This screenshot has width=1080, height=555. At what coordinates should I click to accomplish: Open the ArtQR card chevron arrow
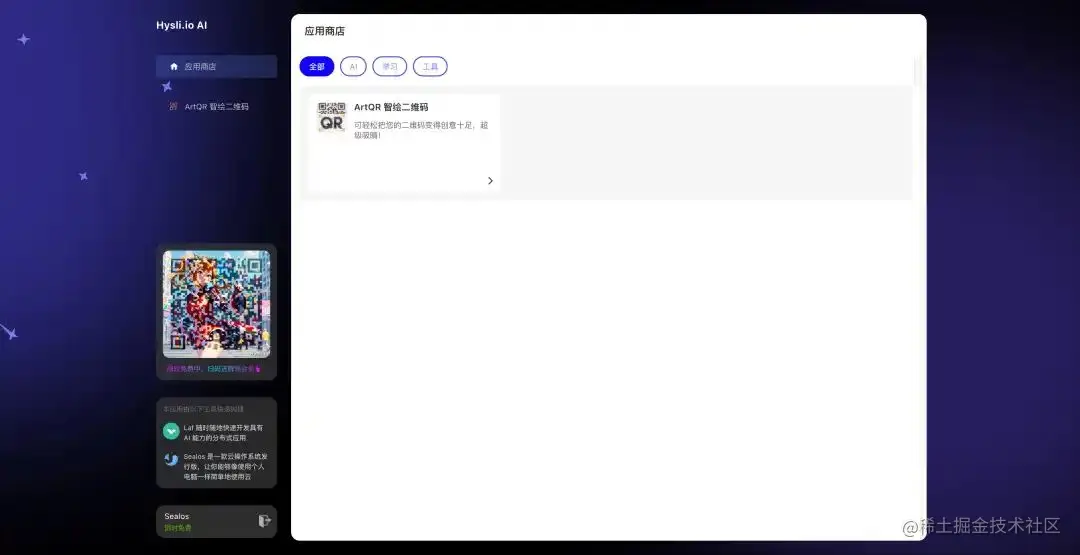point(490,180)
